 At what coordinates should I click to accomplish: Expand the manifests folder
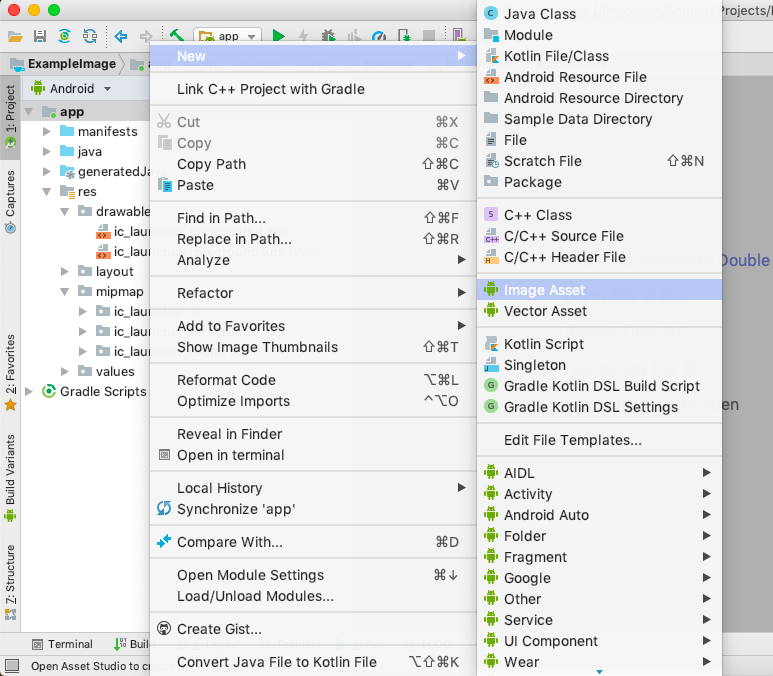coord(47,132)
